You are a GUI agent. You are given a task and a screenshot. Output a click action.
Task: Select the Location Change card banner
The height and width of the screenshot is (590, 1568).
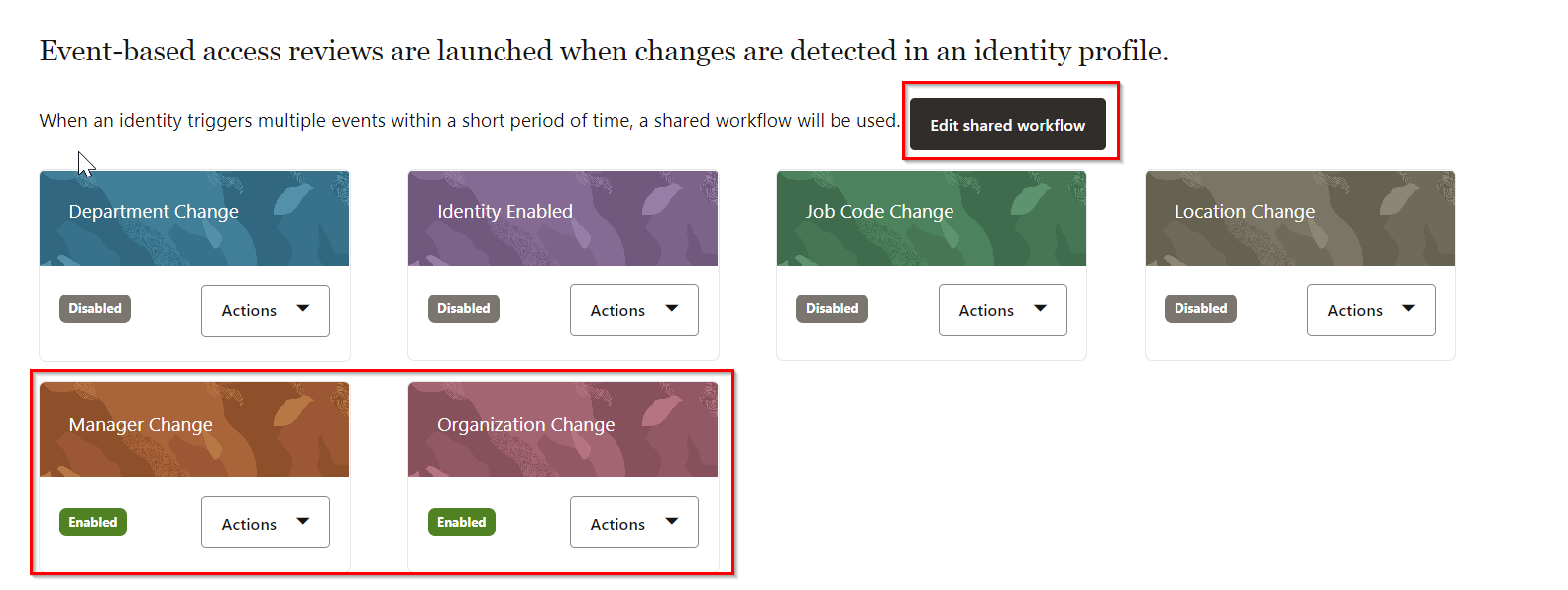[x=1299, y=217]
